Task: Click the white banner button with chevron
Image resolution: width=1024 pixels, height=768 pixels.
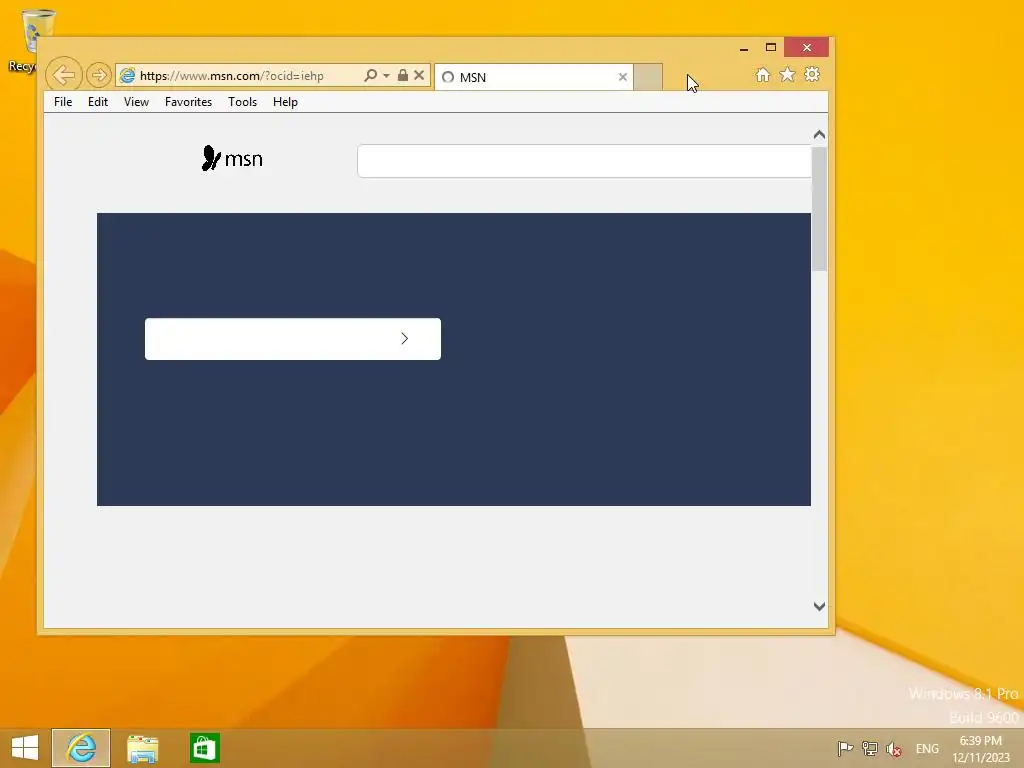Action: pyautogui.click(x=293, y=339)
